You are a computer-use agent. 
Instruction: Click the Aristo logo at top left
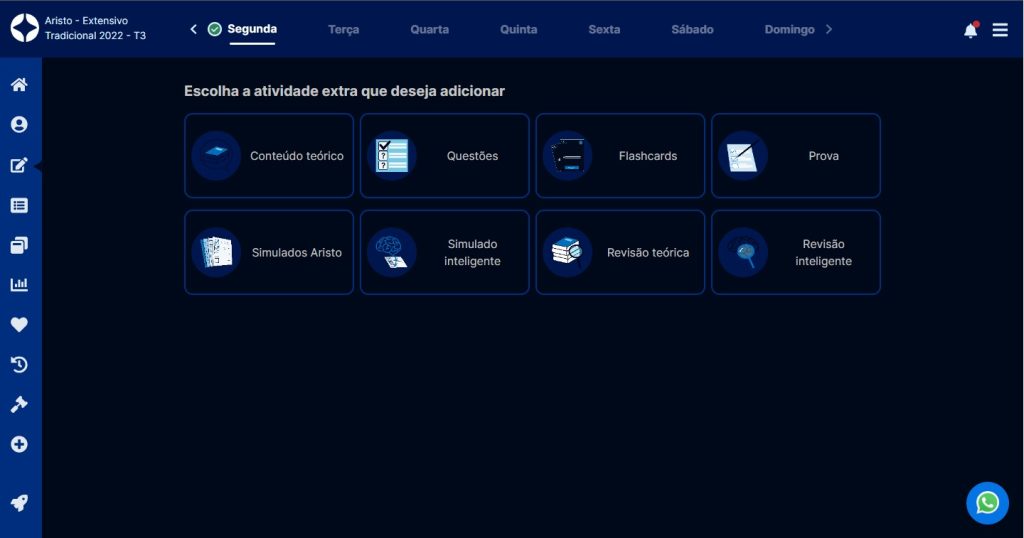(x=24, y=28)
